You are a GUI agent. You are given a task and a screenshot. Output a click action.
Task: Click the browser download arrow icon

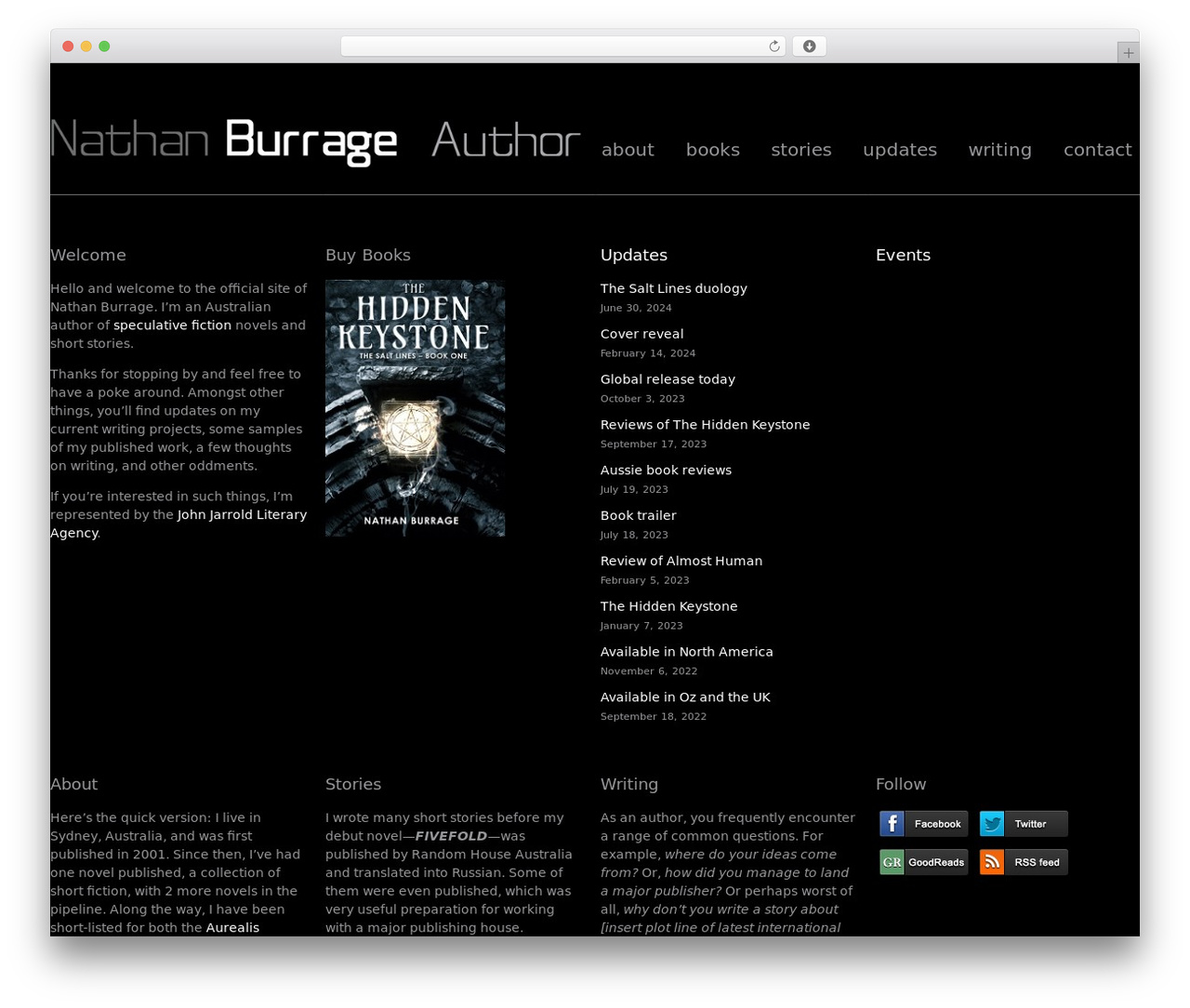pyautogui.click(x=809, y=46)
